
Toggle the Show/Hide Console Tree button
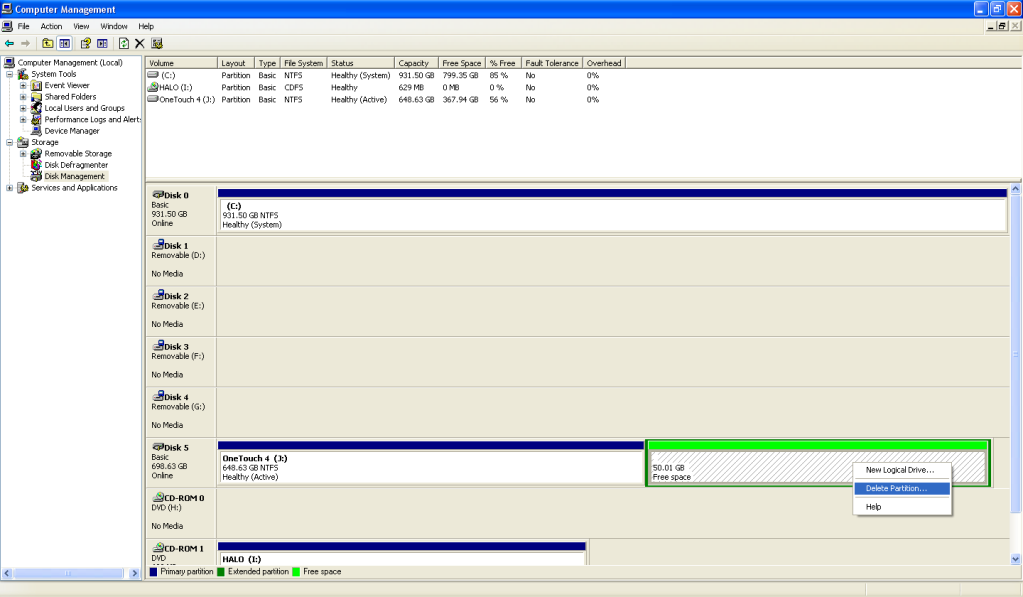click(64, 43)
